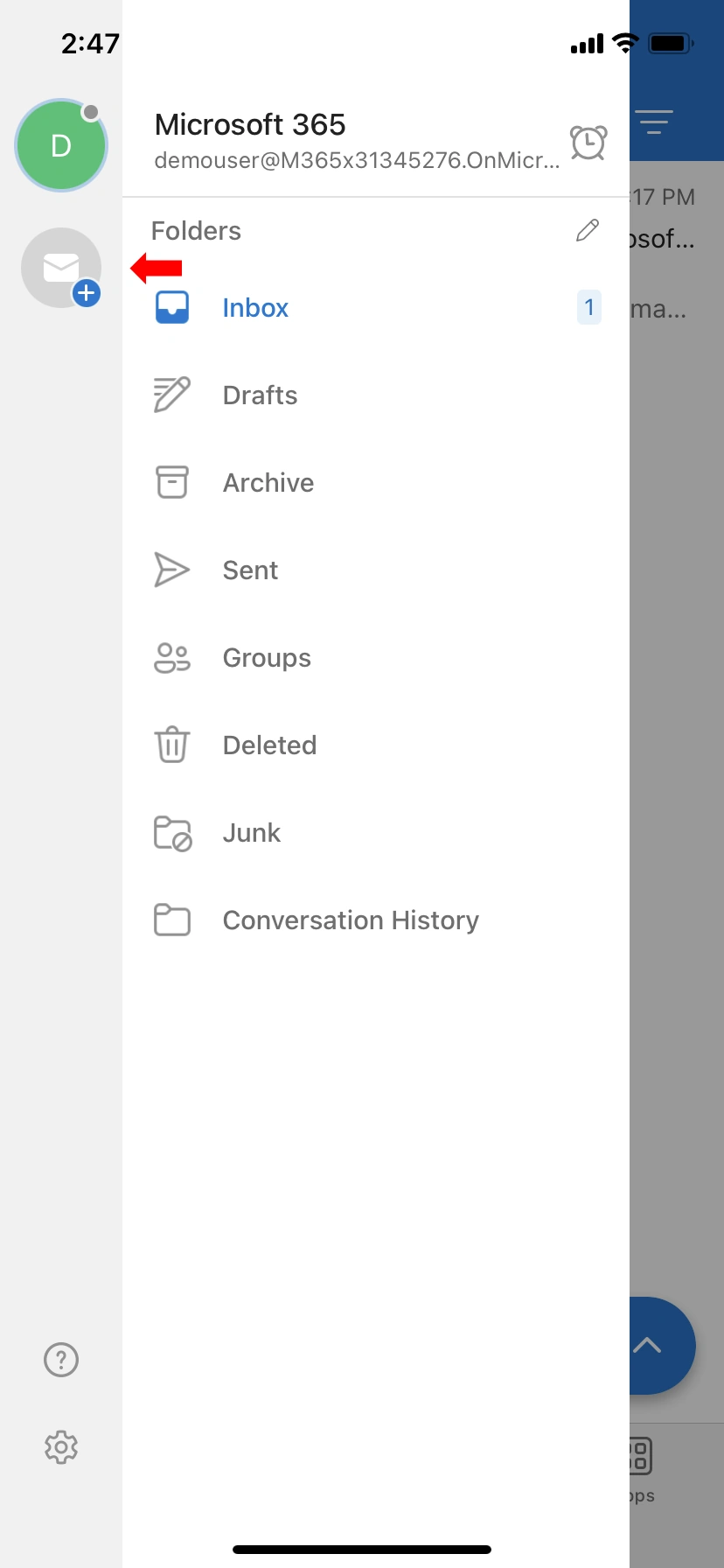The image size is (724, 1568).
Task: Open the Drafts folder label
Action: pos(261,395)
